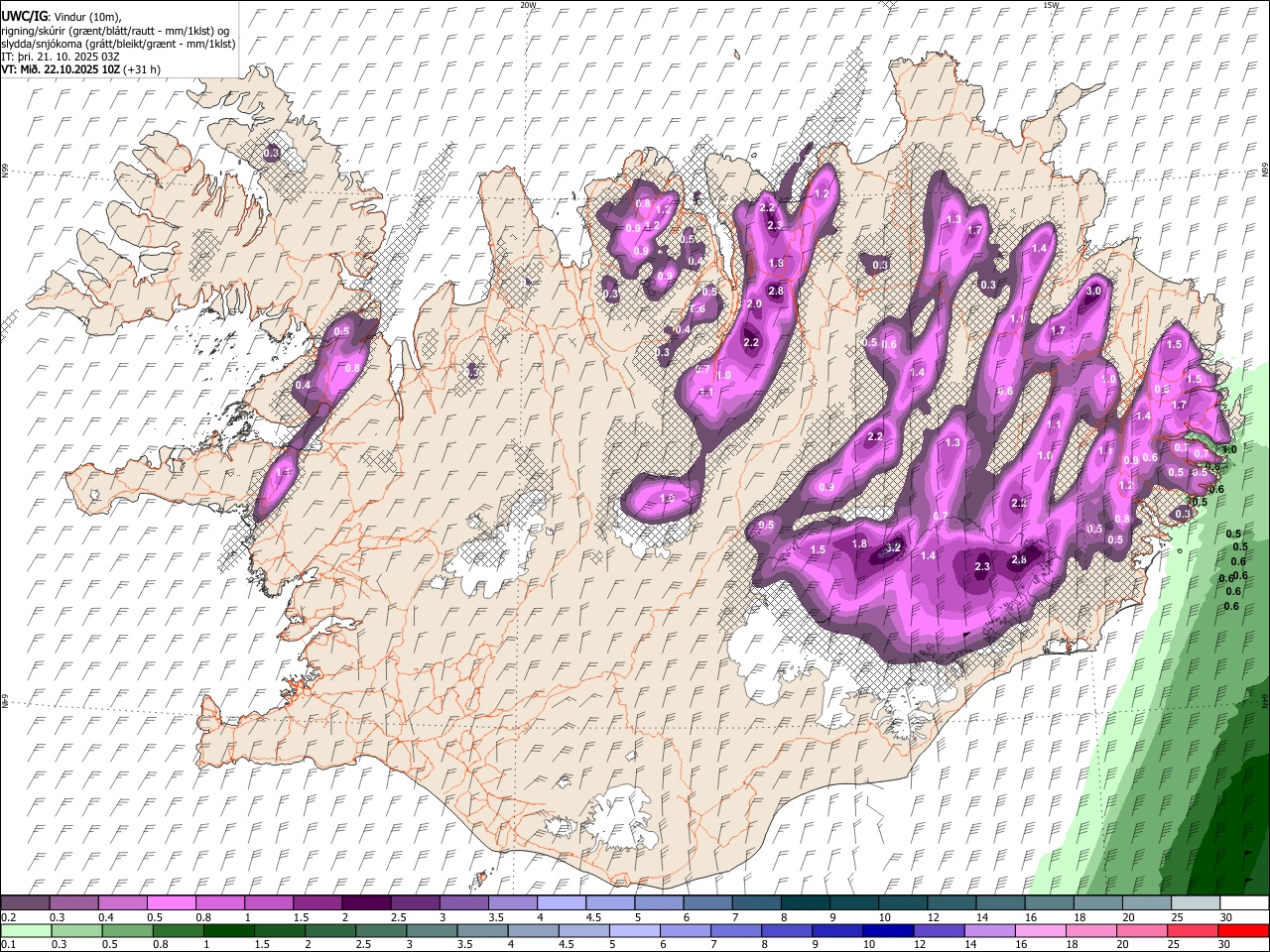Choose the crimson swatch at rain value 25
Image resolution: width=1270 pixels, height=952 pixels.
(1194, 931)
